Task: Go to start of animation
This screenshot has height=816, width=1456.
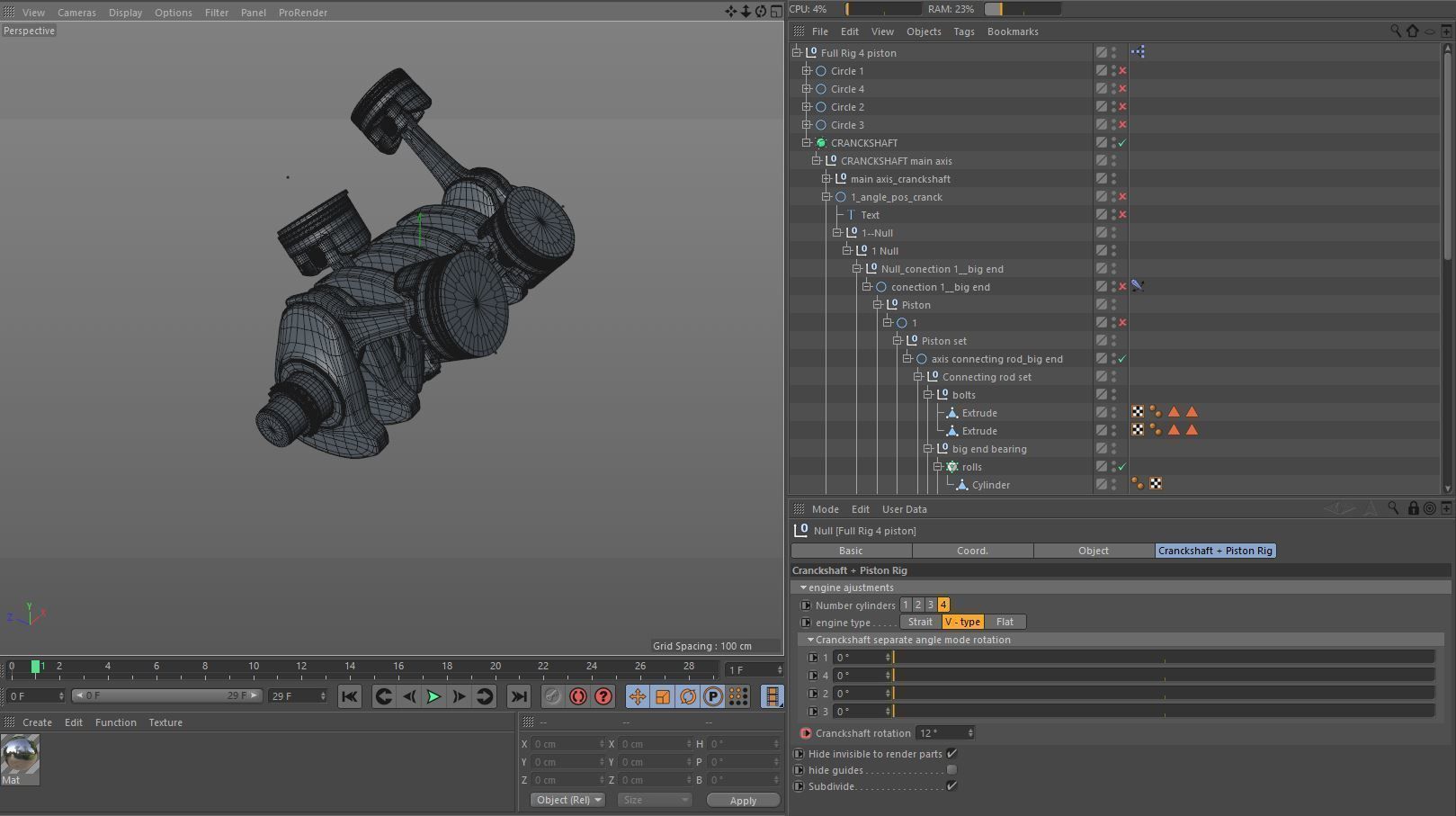Action: pyautogui.click(x=350, y=696)
